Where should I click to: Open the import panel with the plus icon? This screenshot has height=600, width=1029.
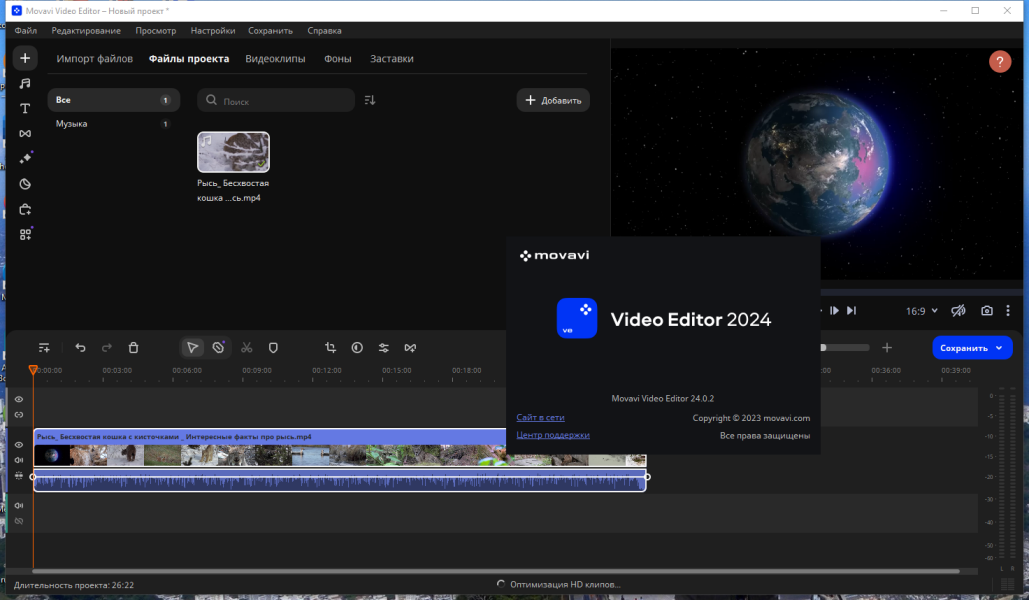25,58
